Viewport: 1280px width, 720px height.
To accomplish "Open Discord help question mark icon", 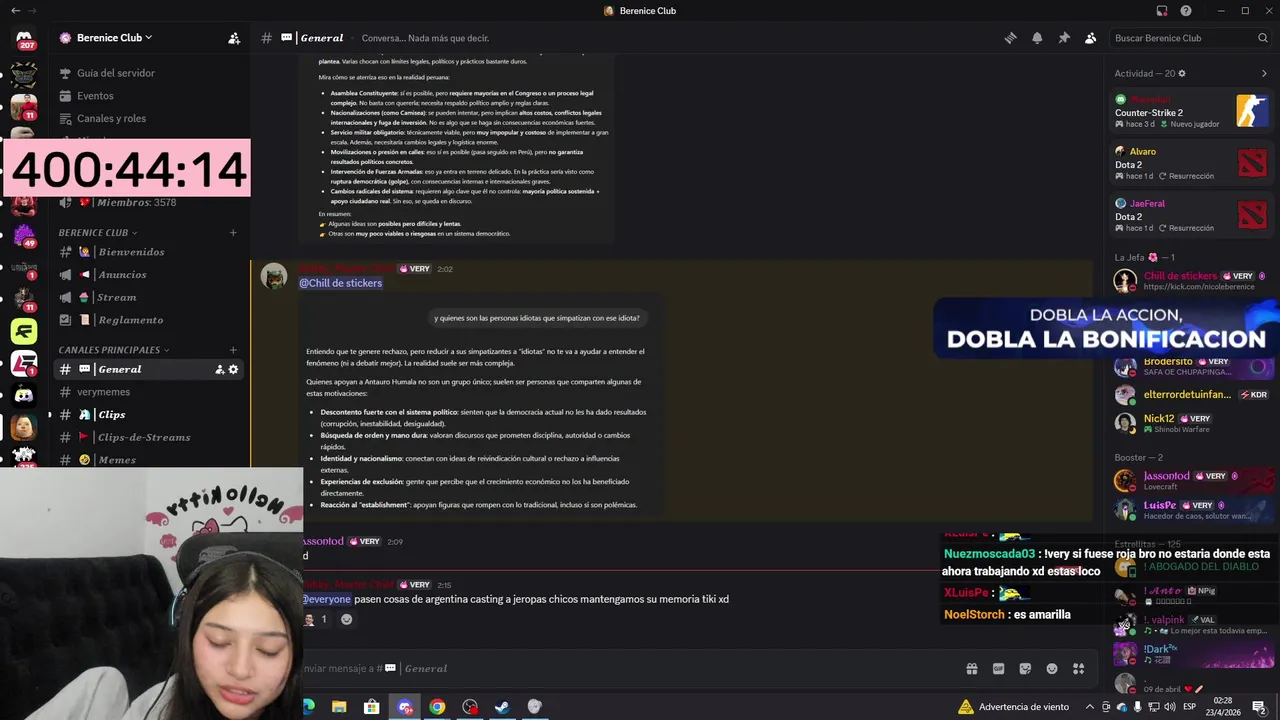I will [1186, 11].
